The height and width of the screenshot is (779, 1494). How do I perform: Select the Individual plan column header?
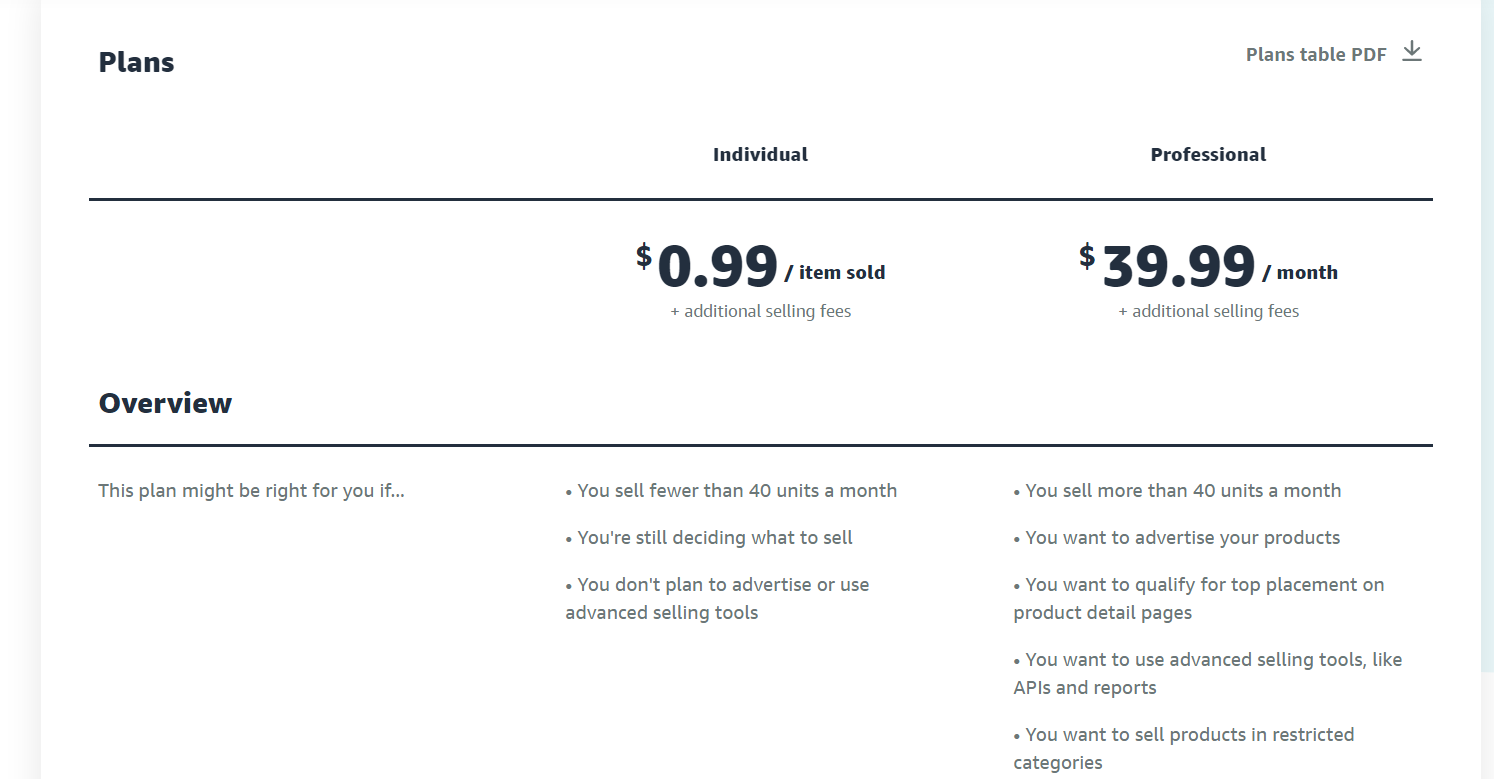pyautogui.click(x=760, y=154)
